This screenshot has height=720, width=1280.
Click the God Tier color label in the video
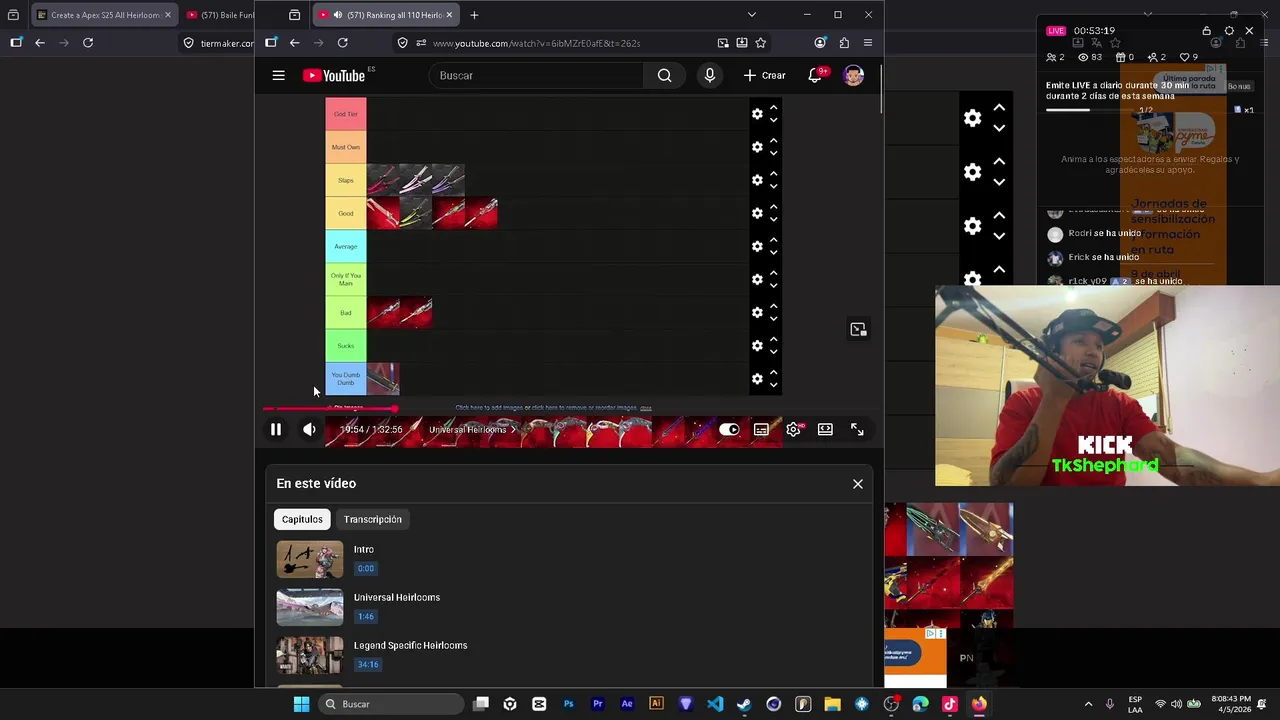346,114
